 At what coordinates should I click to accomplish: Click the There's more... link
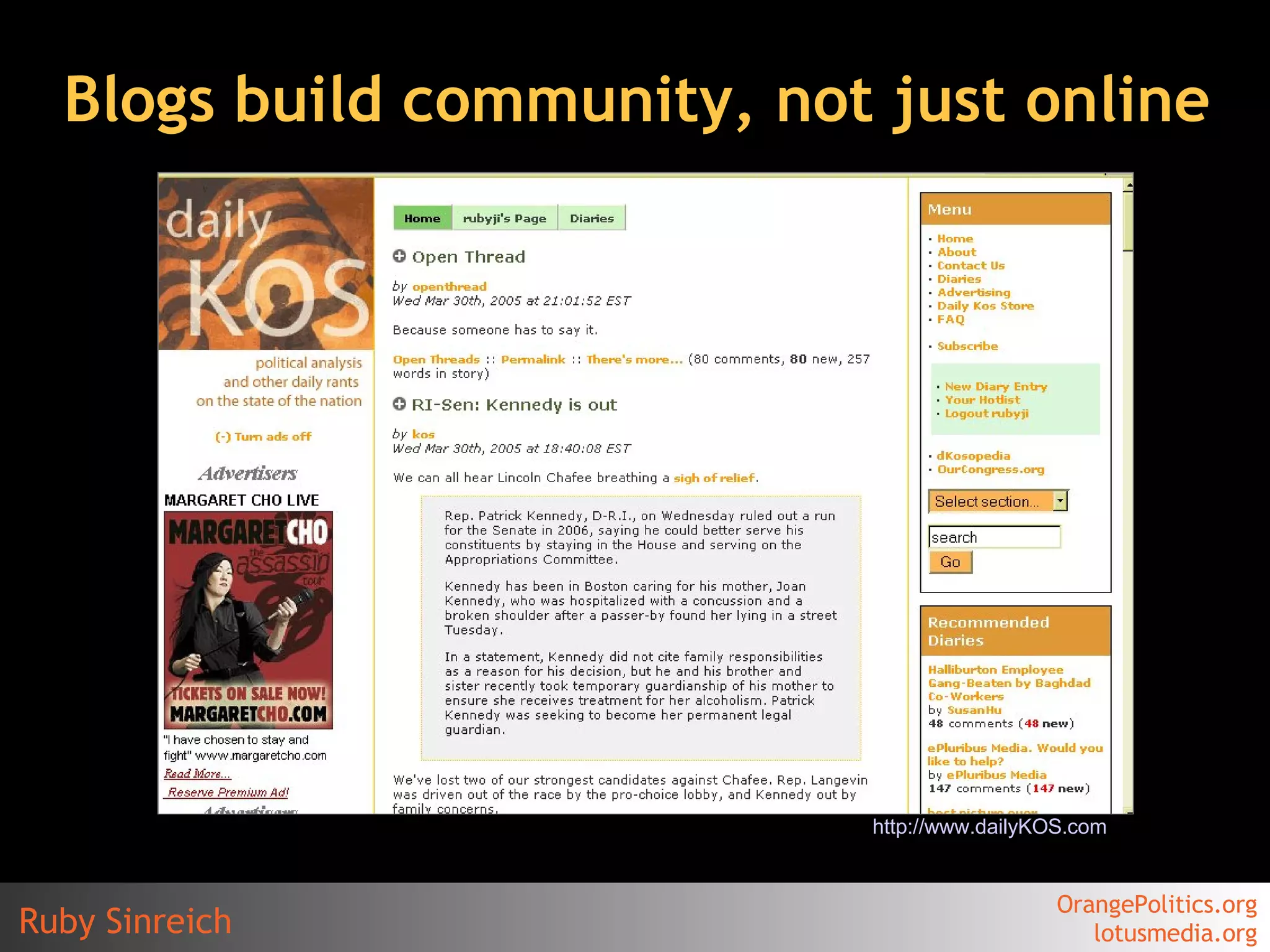pos(634,359)
